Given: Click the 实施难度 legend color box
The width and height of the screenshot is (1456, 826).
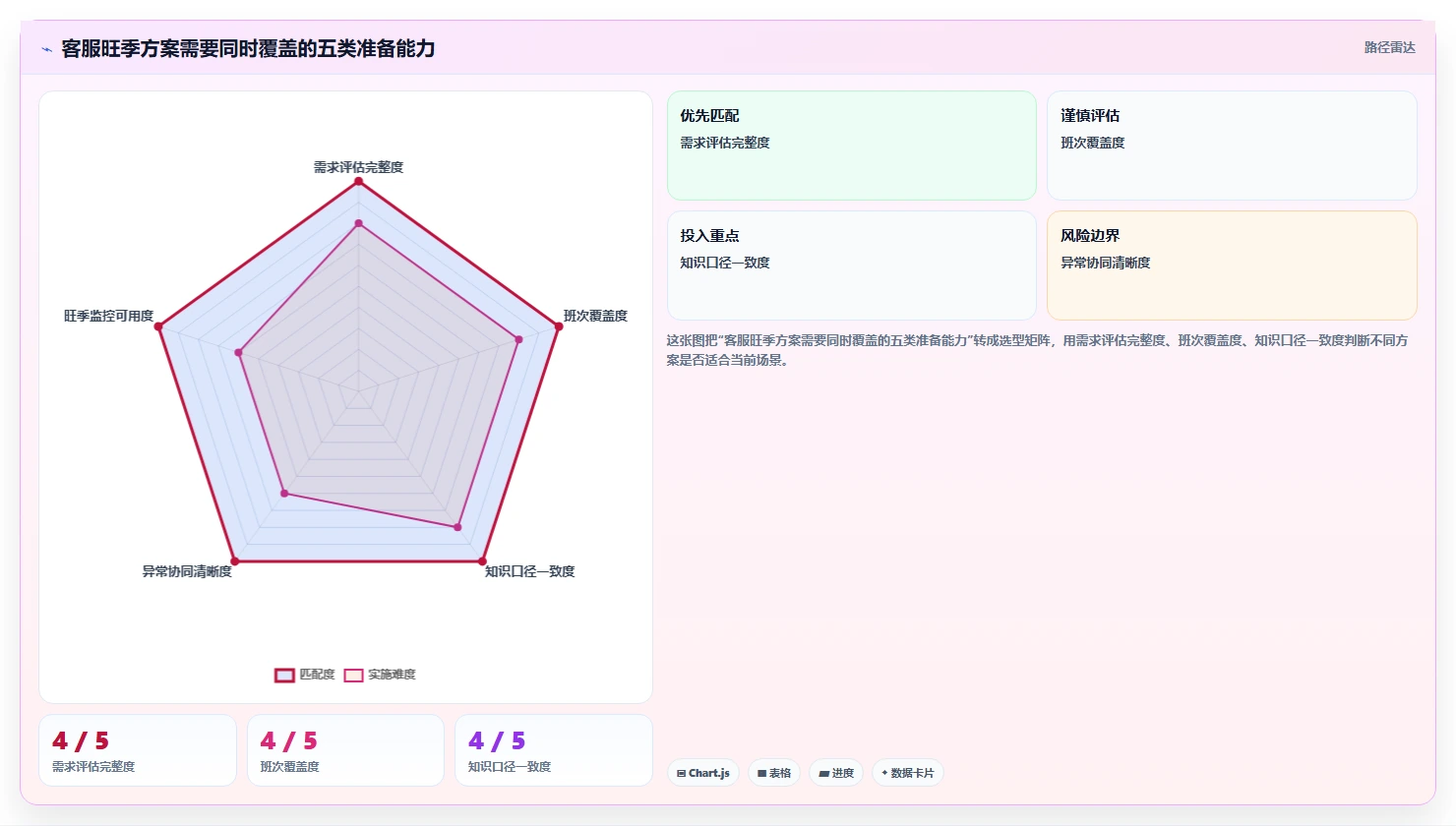Looking at the screenshot, I should click(353, 675).
